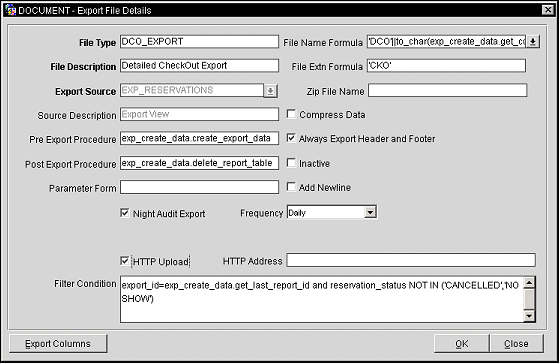Click the Close button at bottom

pos(517,344)
